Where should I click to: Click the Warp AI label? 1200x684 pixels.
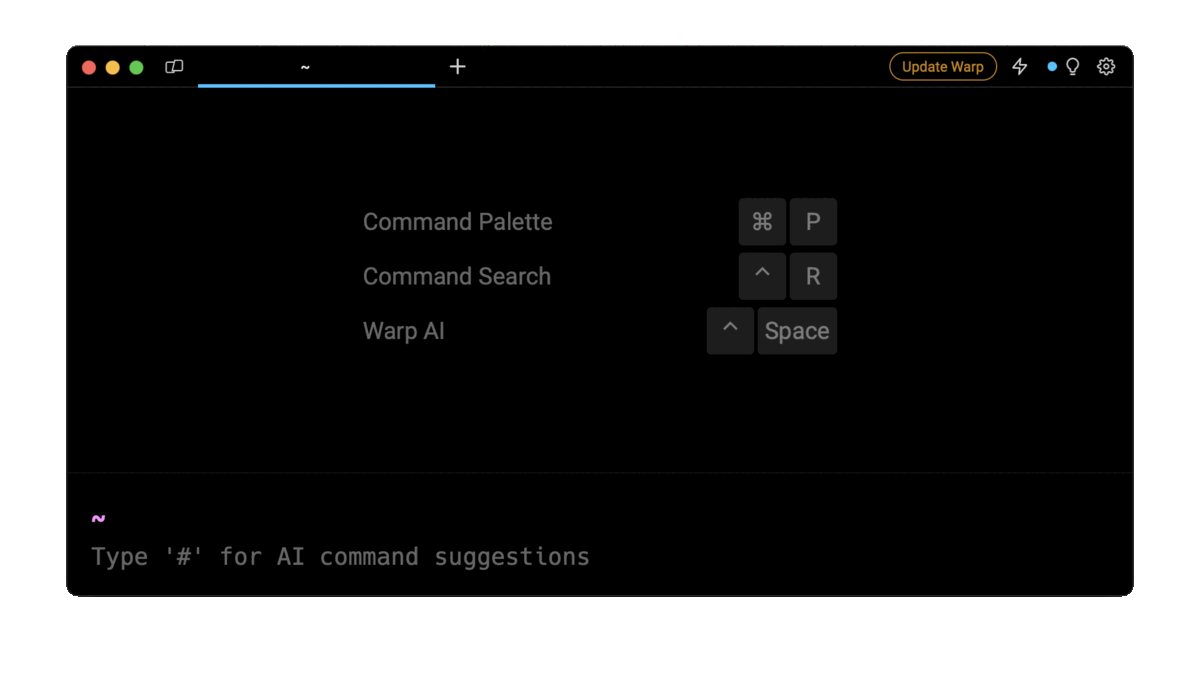403,330
